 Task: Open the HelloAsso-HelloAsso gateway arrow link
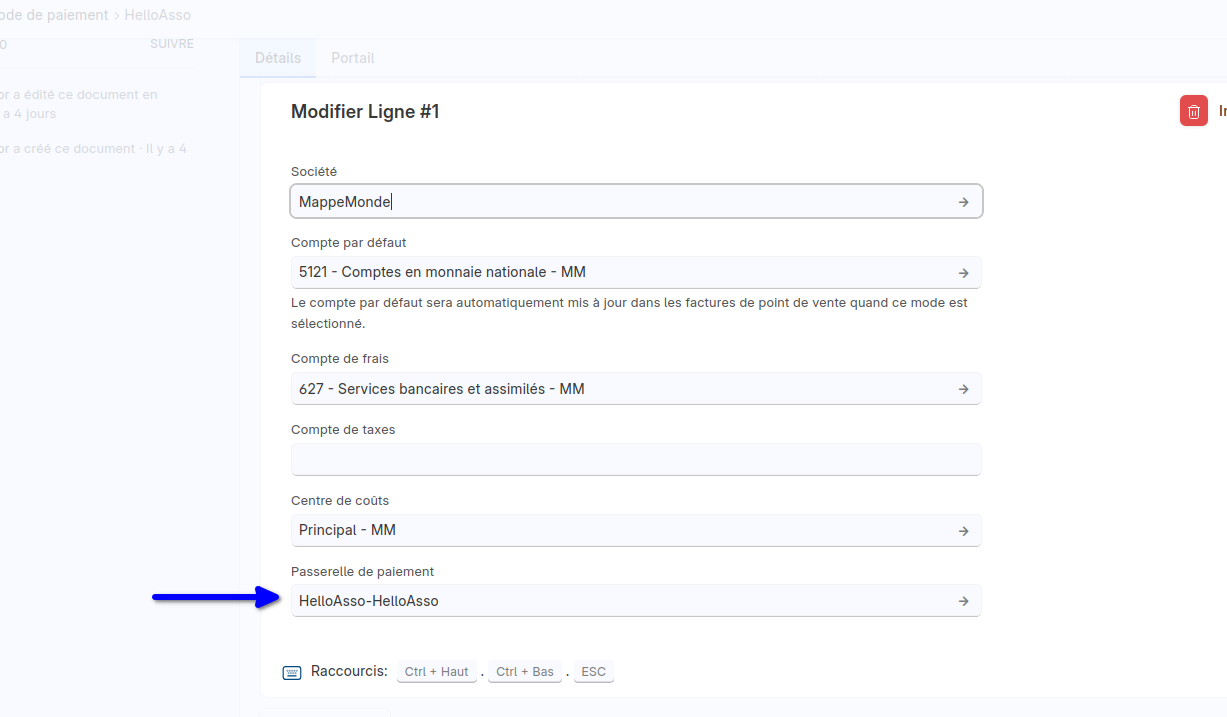pyautogui.click(x=963, y=601)
